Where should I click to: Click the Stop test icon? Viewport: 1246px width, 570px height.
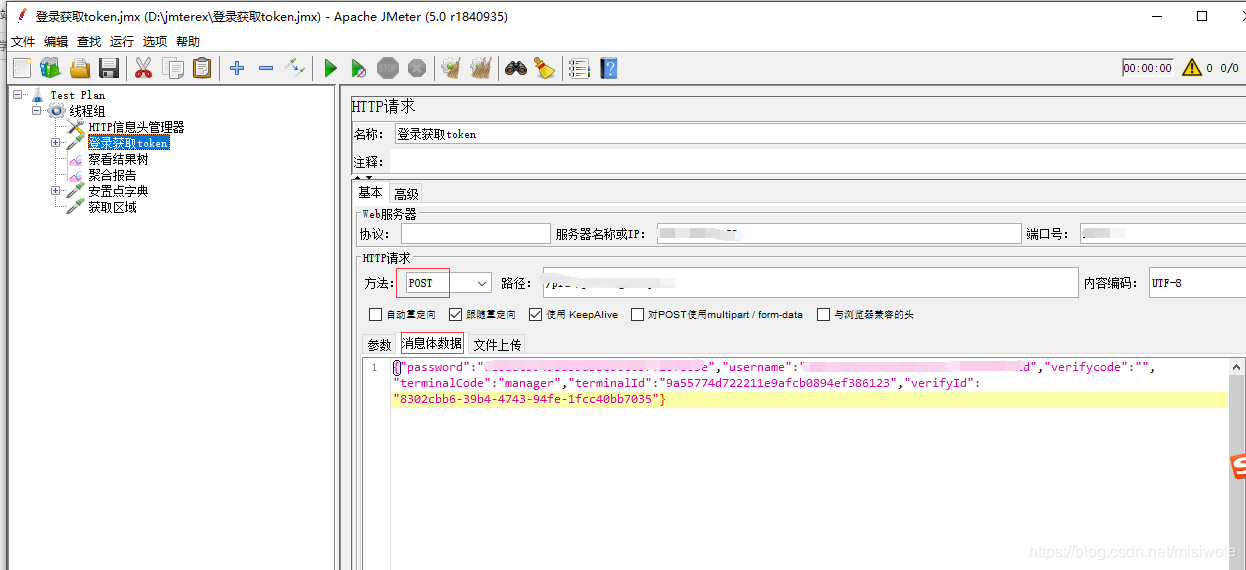[388, 68]
